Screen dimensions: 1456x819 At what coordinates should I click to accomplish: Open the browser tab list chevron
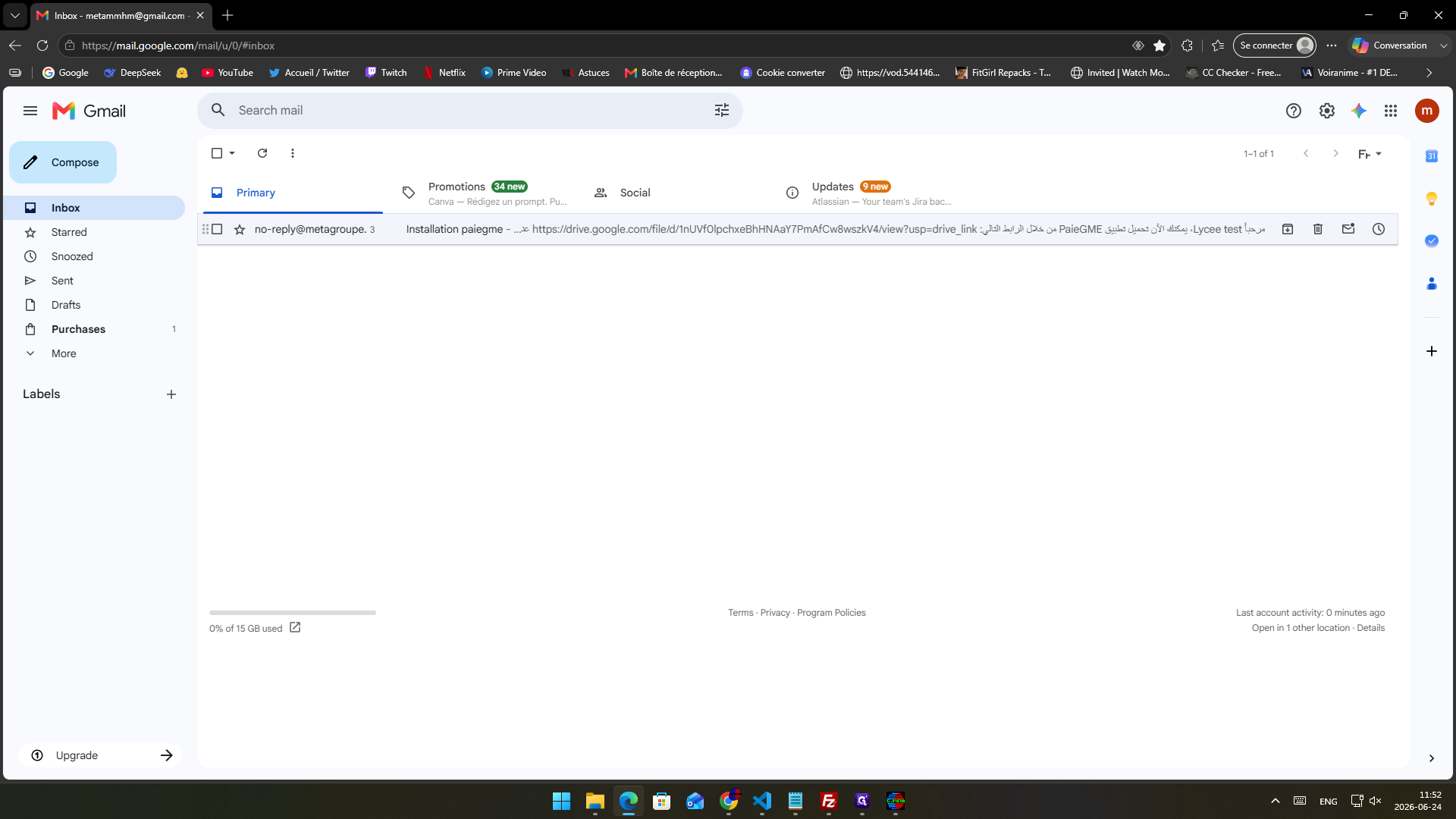coord(15,15)
